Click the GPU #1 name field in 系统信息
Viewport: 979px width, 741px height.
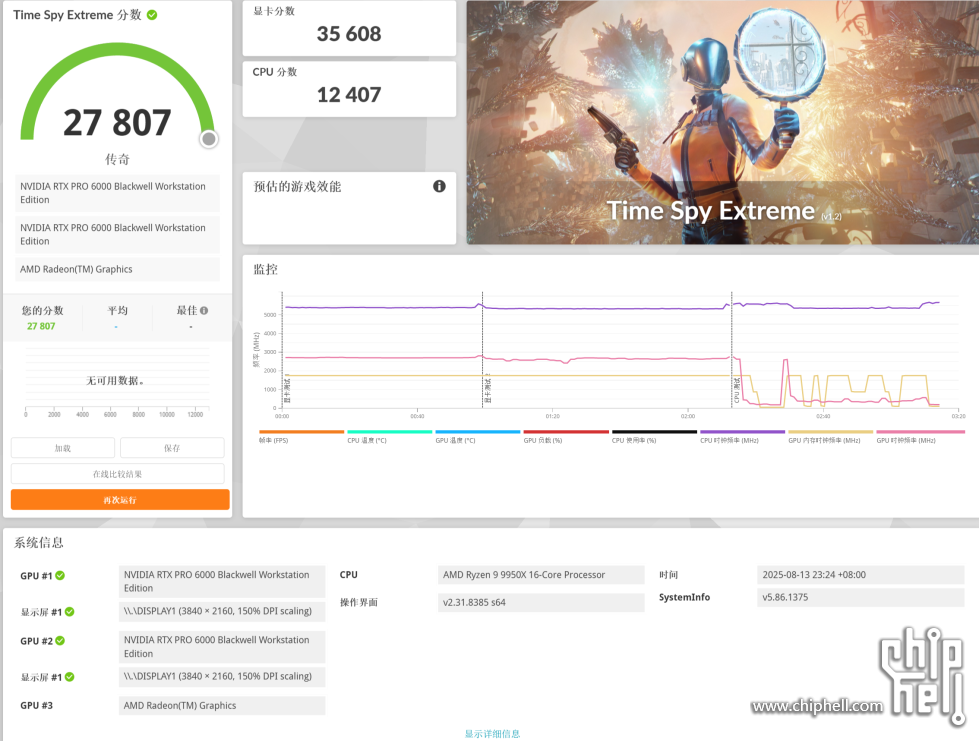tap(222, 581)
